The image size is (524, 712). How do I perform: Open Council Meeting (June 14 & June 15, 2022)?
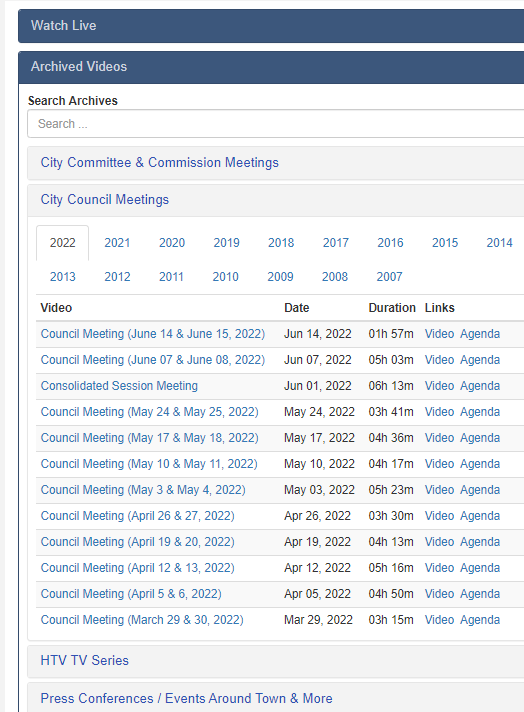pos(153,334)
